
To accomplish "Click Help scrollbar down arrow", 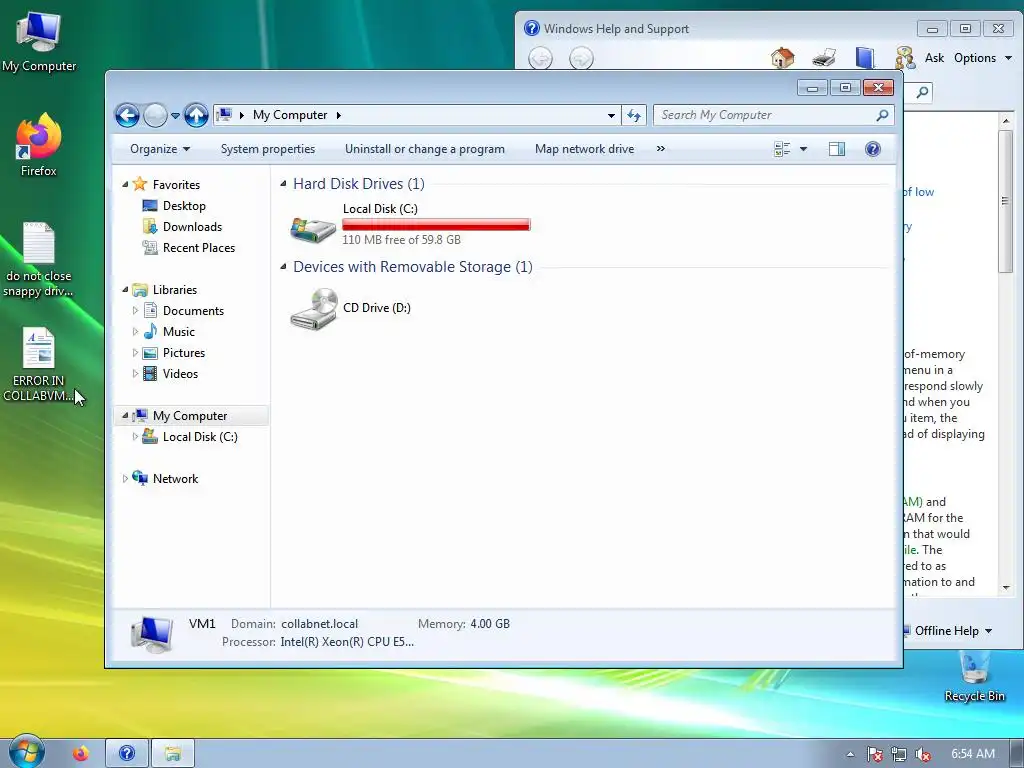I will pos(1006,588).
